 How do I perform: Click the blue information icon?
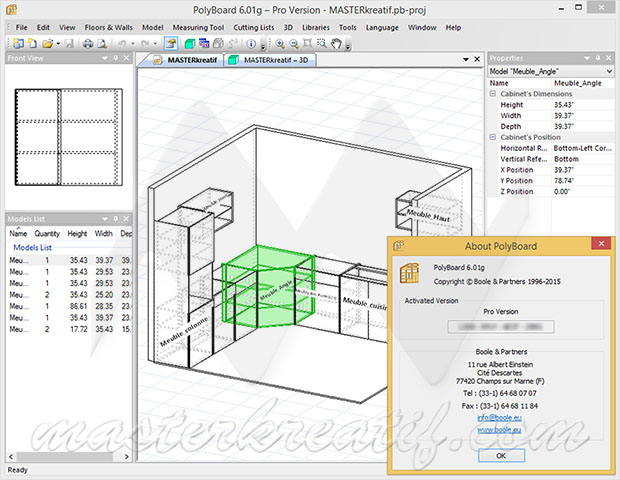click(x=251, y=43)
